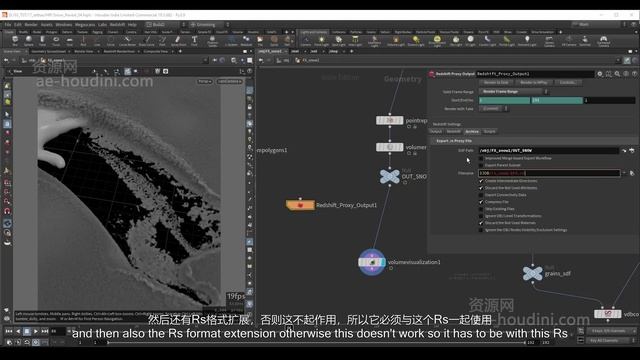Viewport: 640px width, 360px height.
Task: Click the start frame range field
Action: point(504,100)
